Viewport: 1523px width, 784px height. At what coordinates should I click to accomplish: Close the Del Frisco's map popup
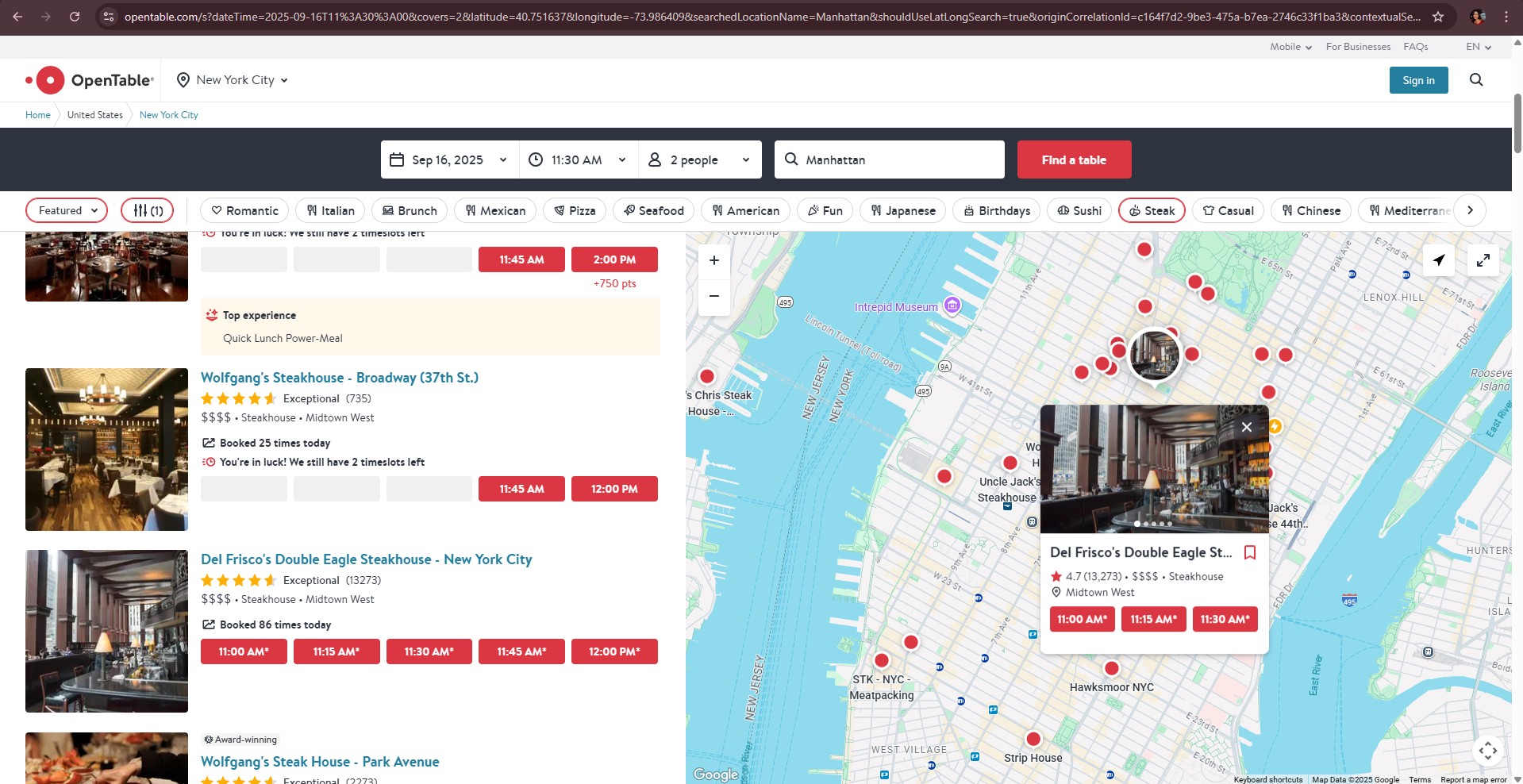(x=1247, y=427)
